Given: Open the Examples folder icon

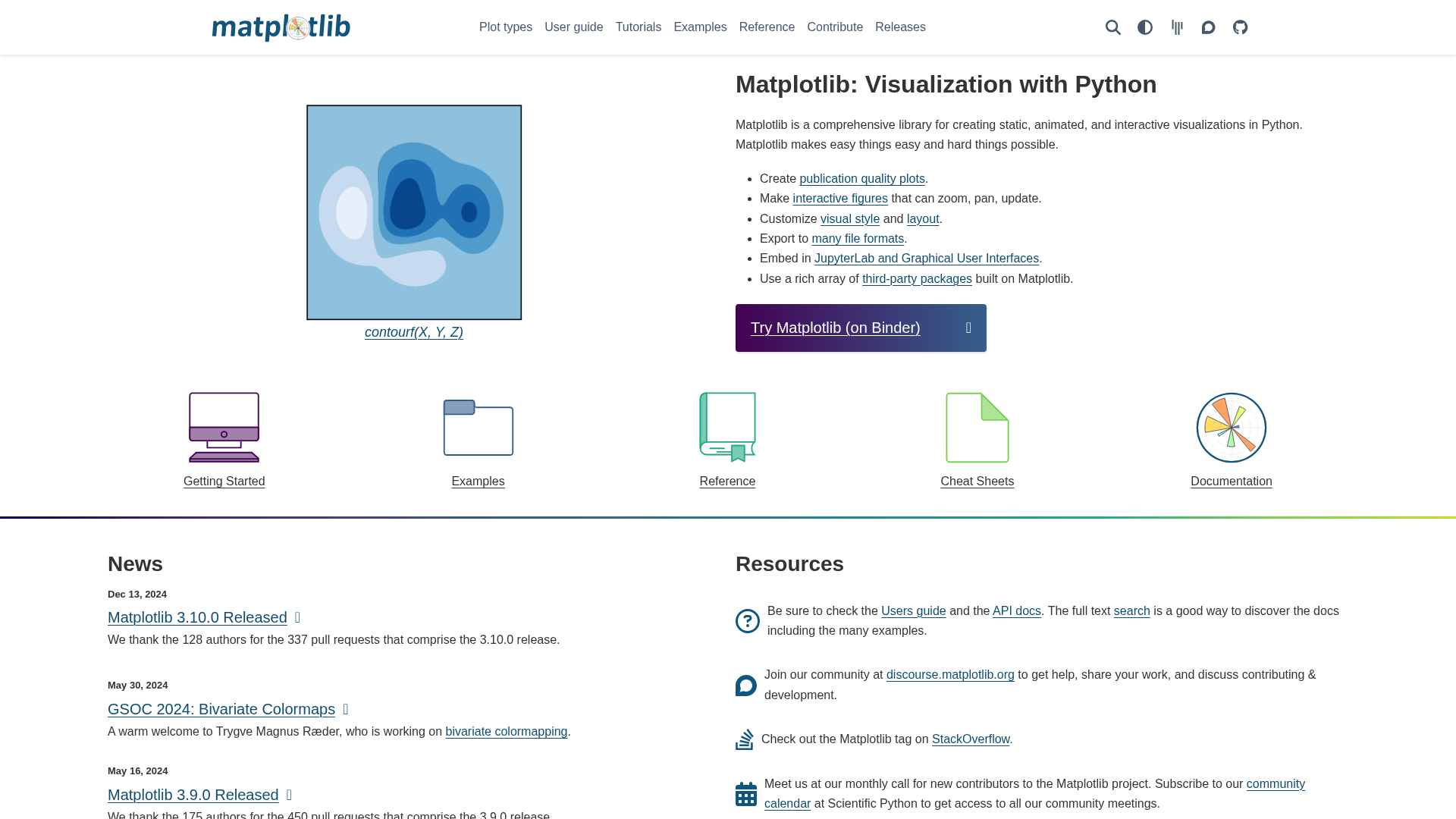Looking at the screenshot, I should [478, 427].
